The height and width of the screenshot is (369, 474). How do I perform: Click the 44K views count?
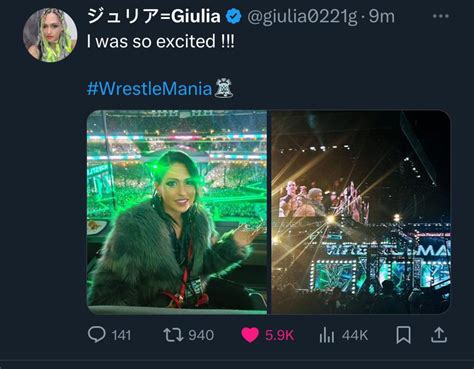click(x=355, y=335)
